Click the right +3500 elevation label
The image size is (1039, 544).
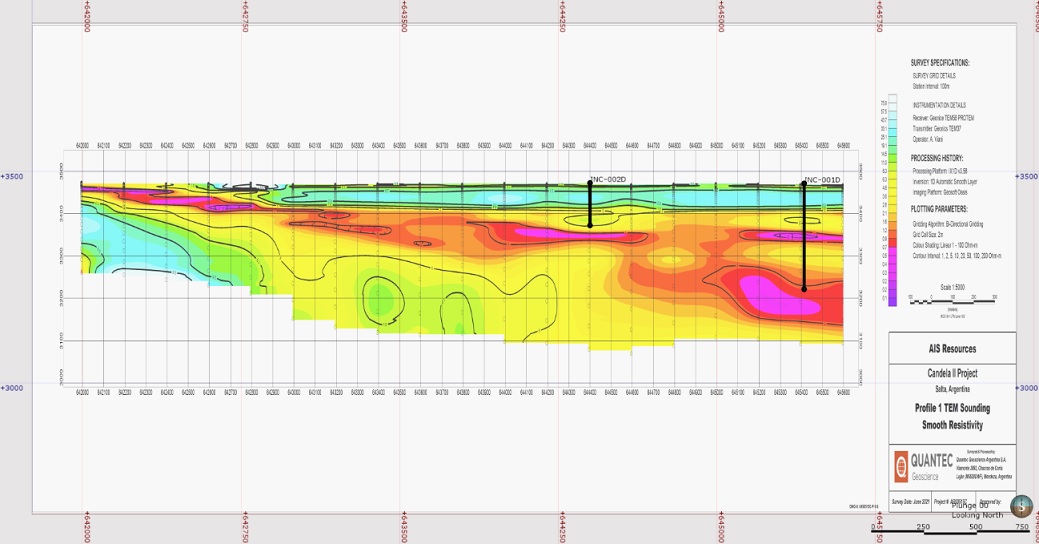click(x=1027, y=176)
